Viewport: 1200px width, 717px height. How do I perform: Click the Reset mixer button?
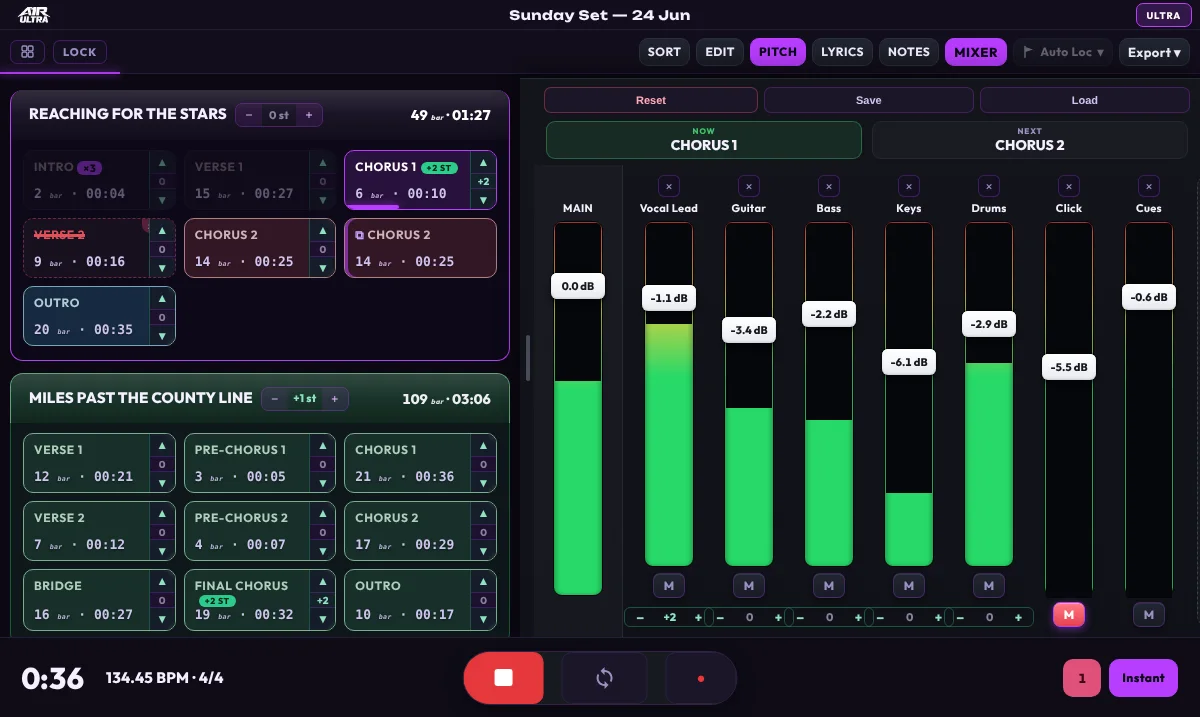(x=651, y=100)
